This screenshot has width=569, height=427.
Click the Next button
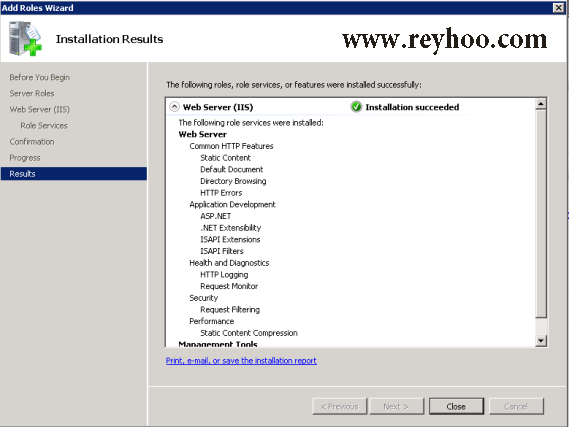pos(396,406)
